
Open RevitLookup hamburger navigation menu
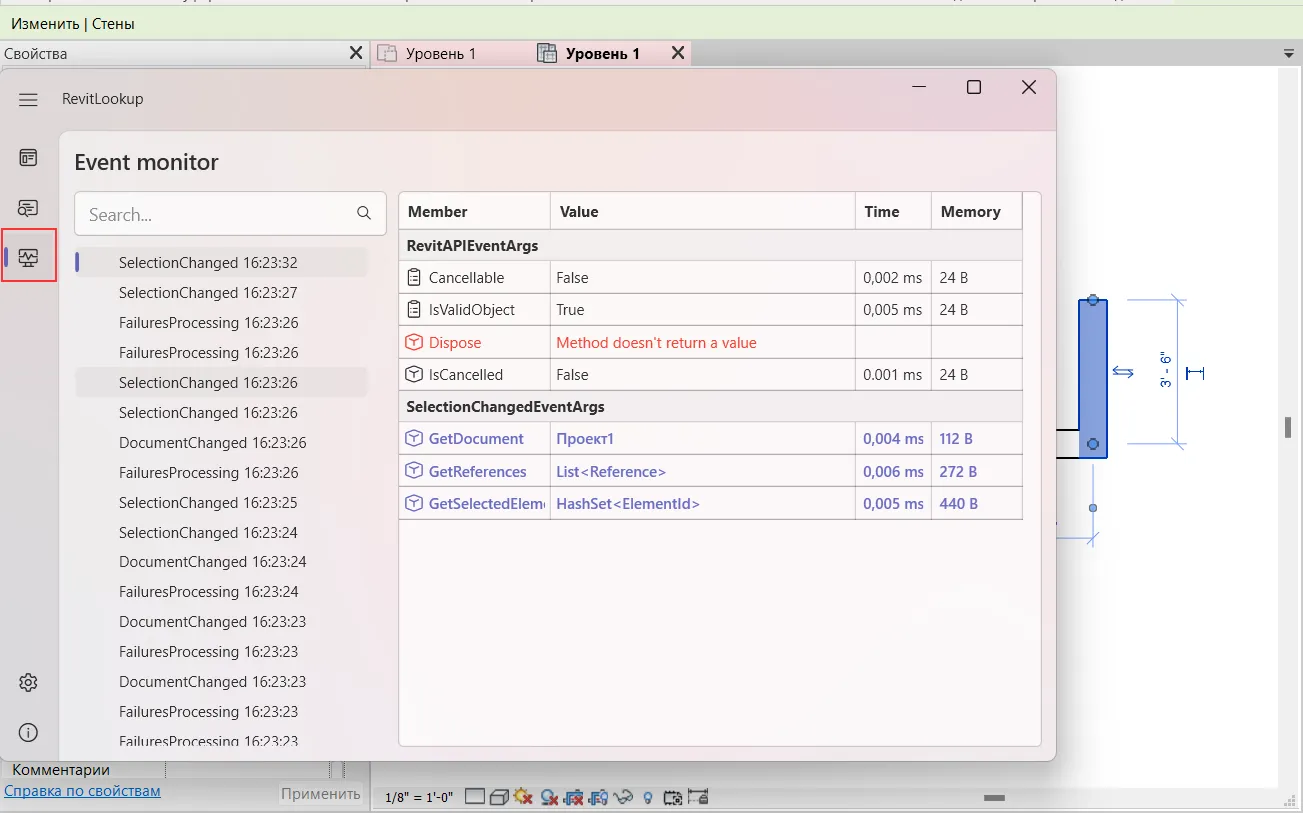pyautogui.click(x=28, y=100)
